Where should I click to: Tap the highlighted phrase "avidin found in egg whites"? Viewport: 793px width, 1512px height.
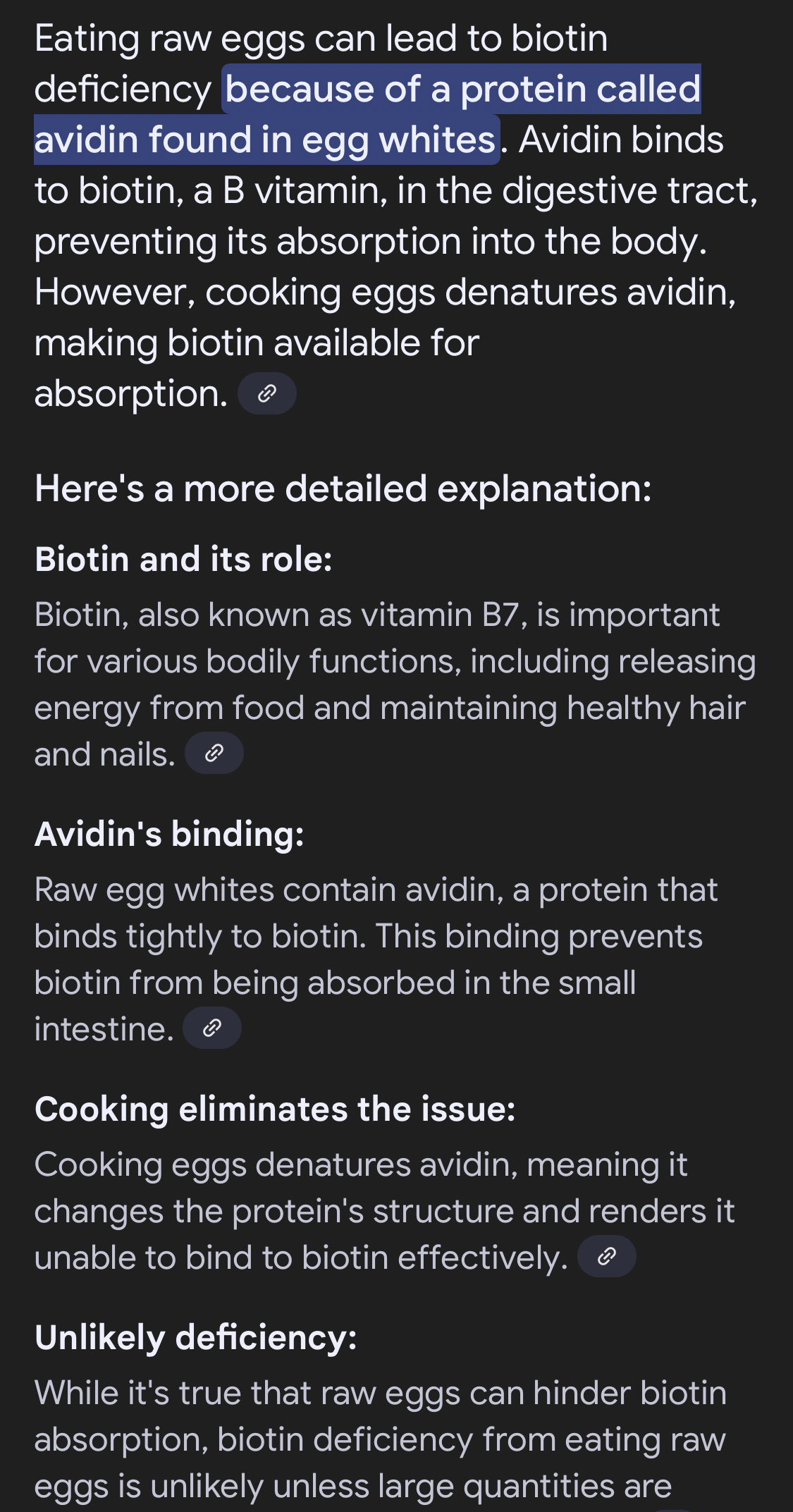point(265,140)
